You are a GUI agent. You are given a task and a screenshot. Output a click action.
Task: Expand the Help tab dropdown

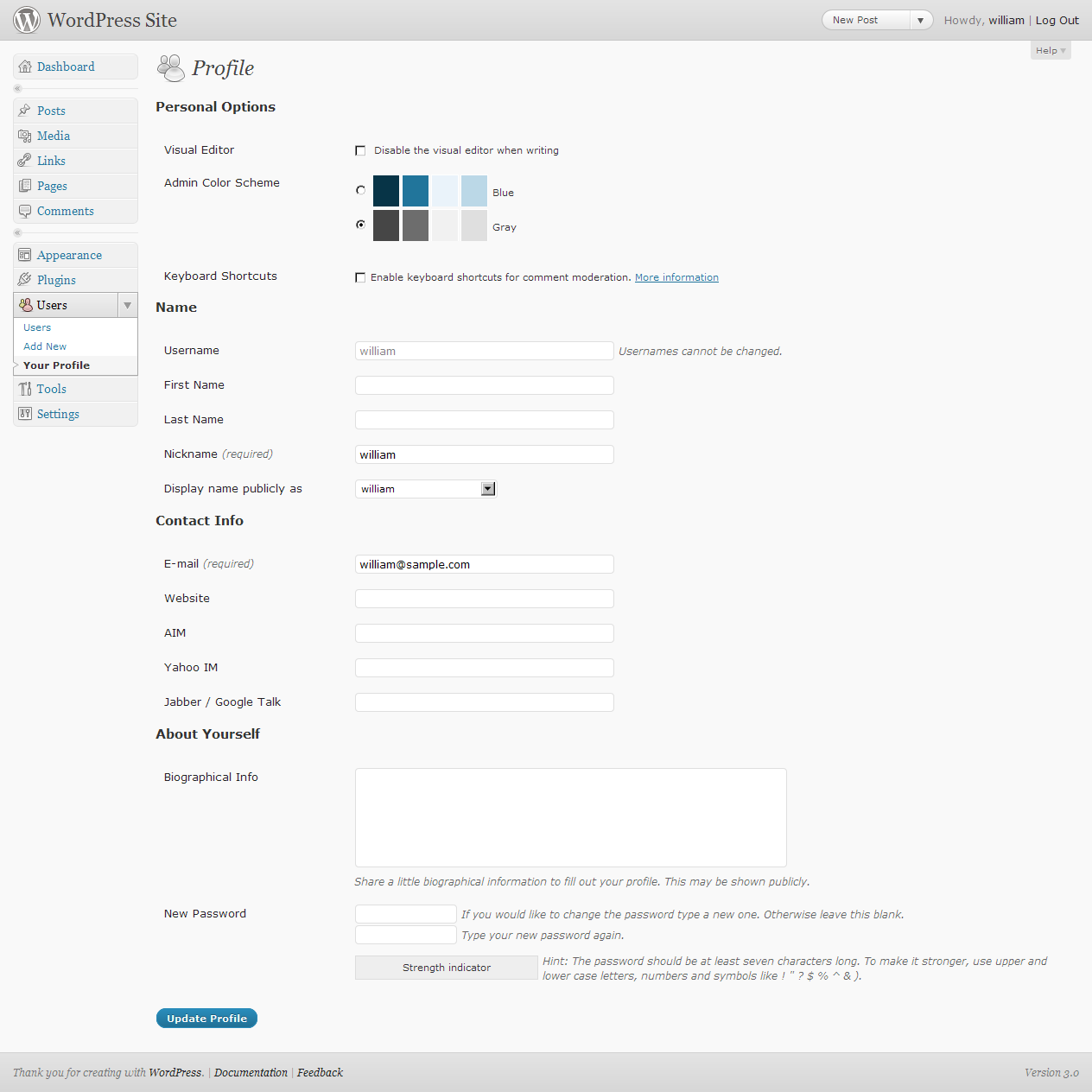(x=1051, y=50)
